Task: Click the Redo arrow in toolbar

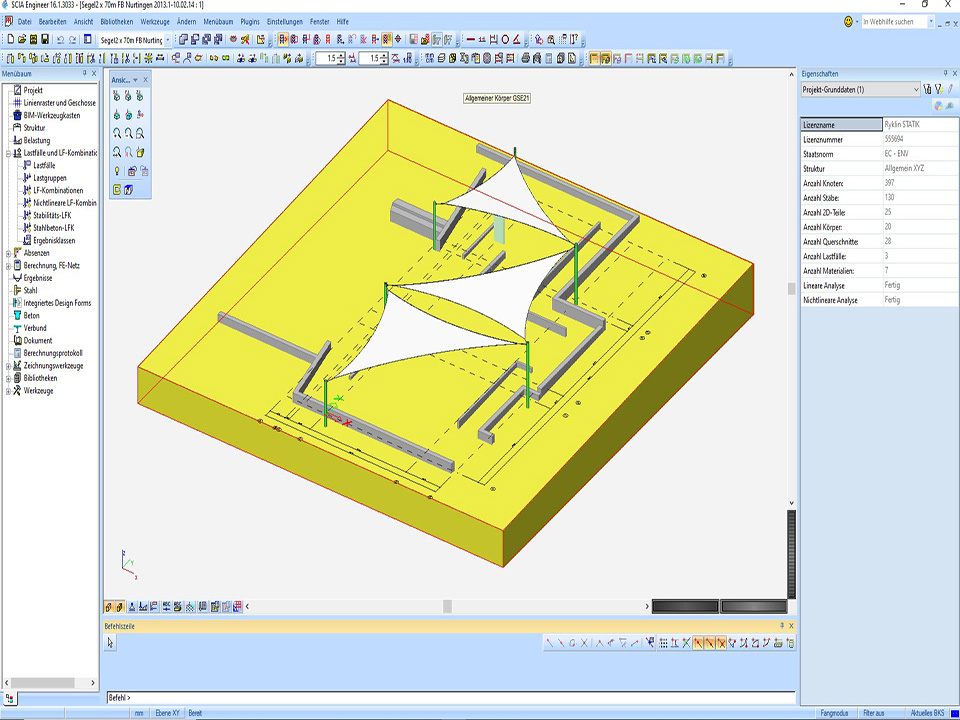Action: click(x=74, y=39)
